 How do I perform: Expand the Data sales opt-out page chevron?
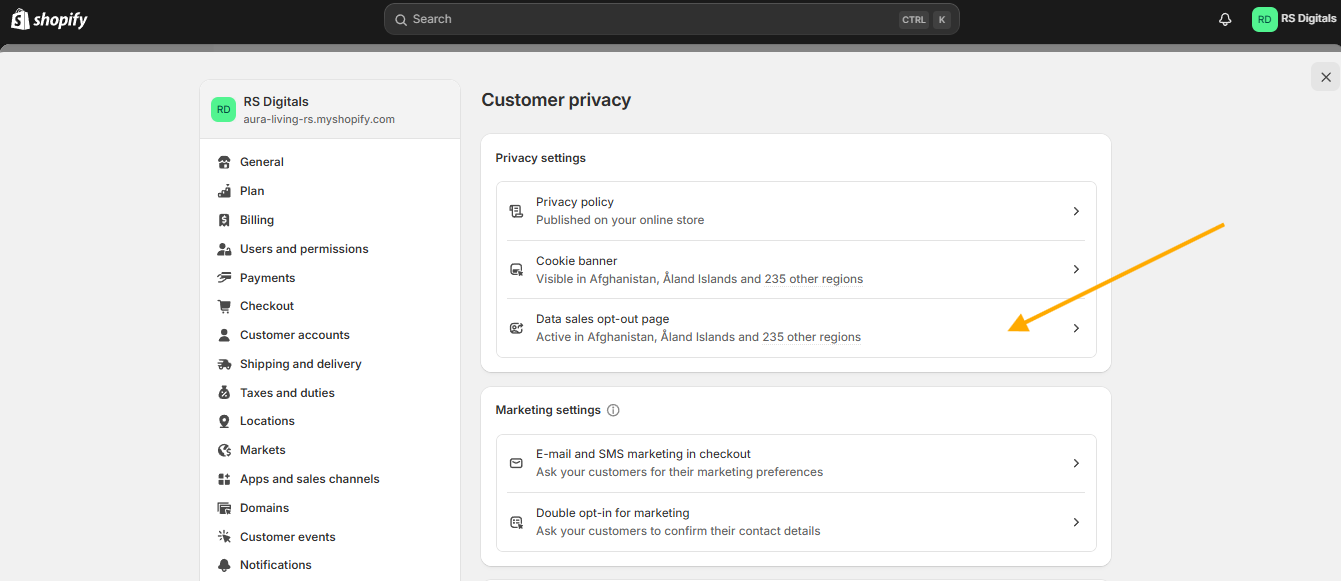click(1076, 328)
